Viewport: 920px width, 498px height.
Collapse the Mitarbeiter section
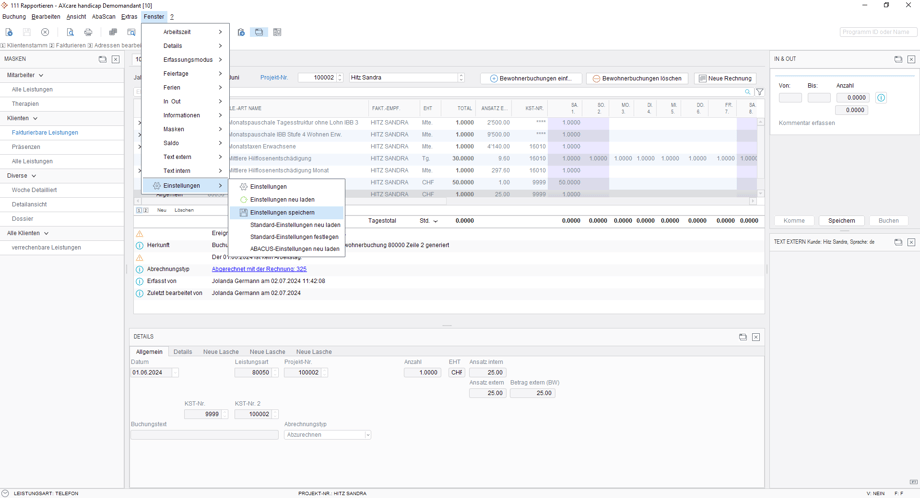coord(40,76)
